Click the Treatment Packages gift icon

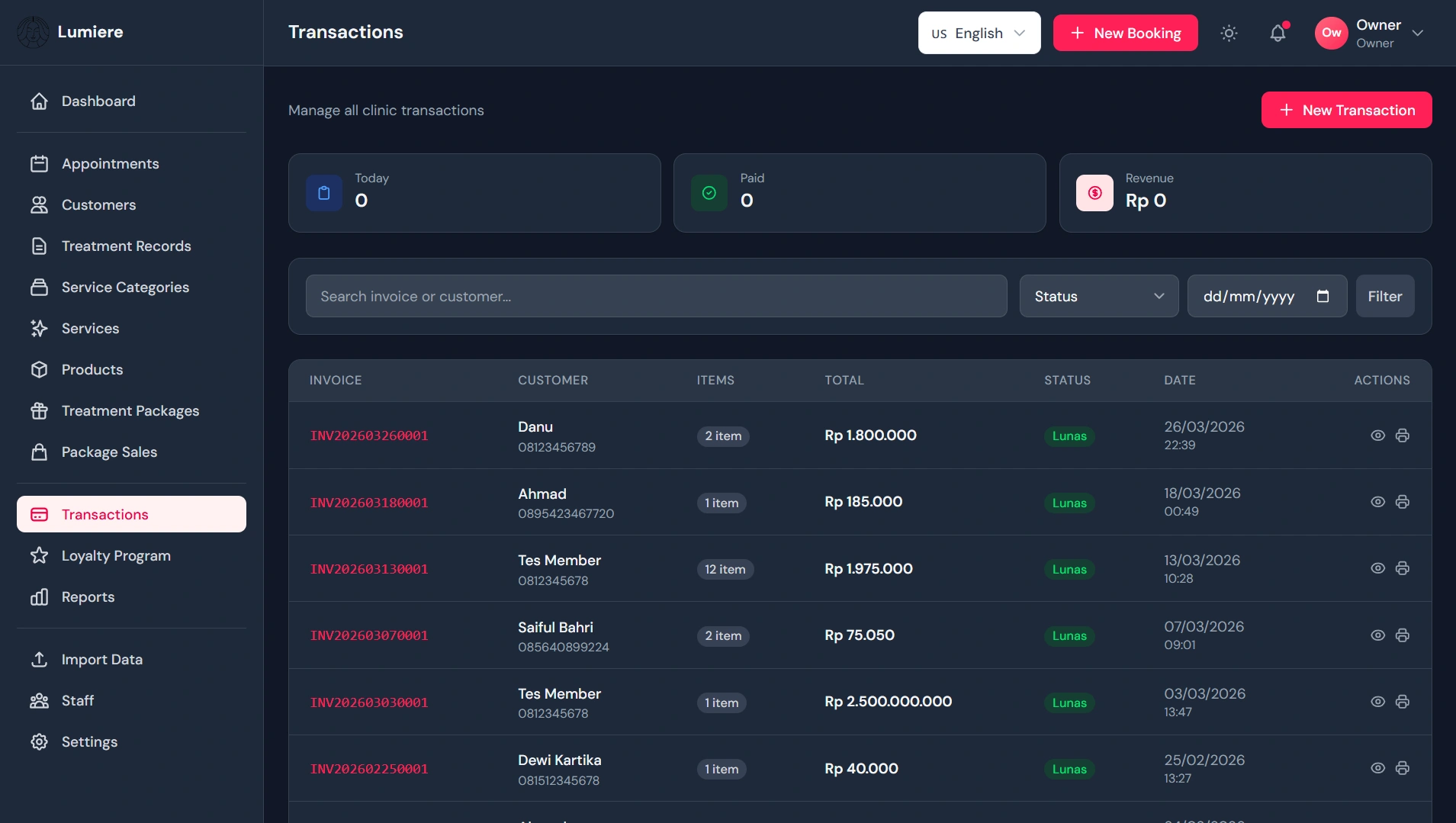tap(39, 410)
